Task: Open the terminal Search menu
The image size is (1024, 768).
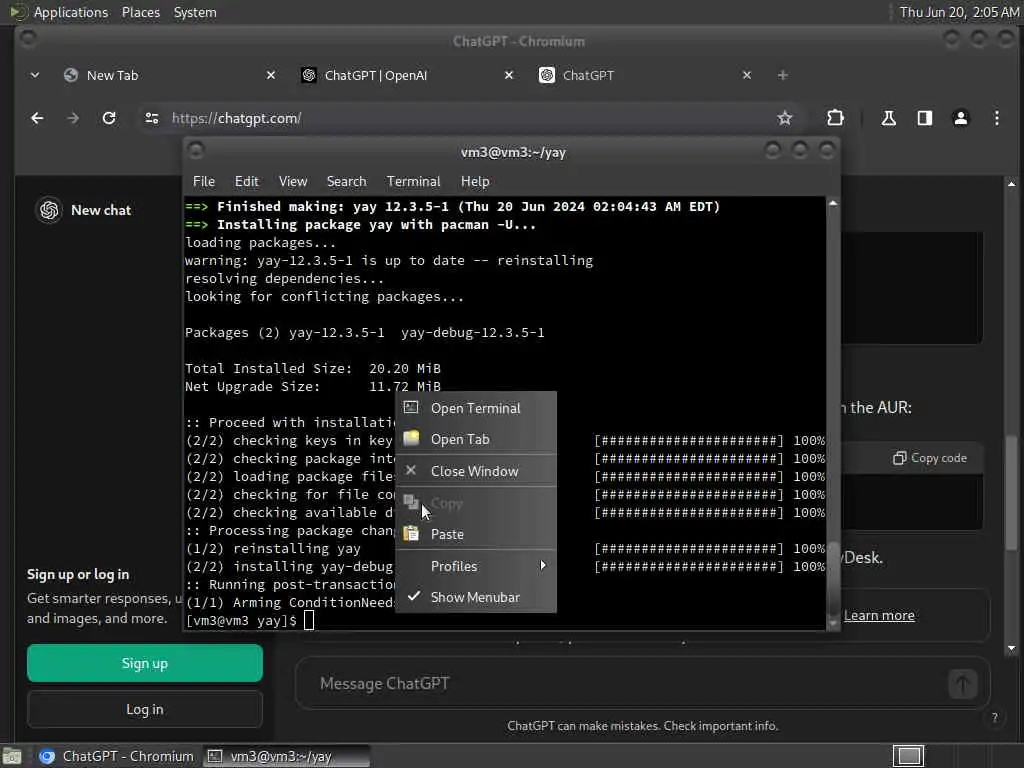Action: point(346,182)
